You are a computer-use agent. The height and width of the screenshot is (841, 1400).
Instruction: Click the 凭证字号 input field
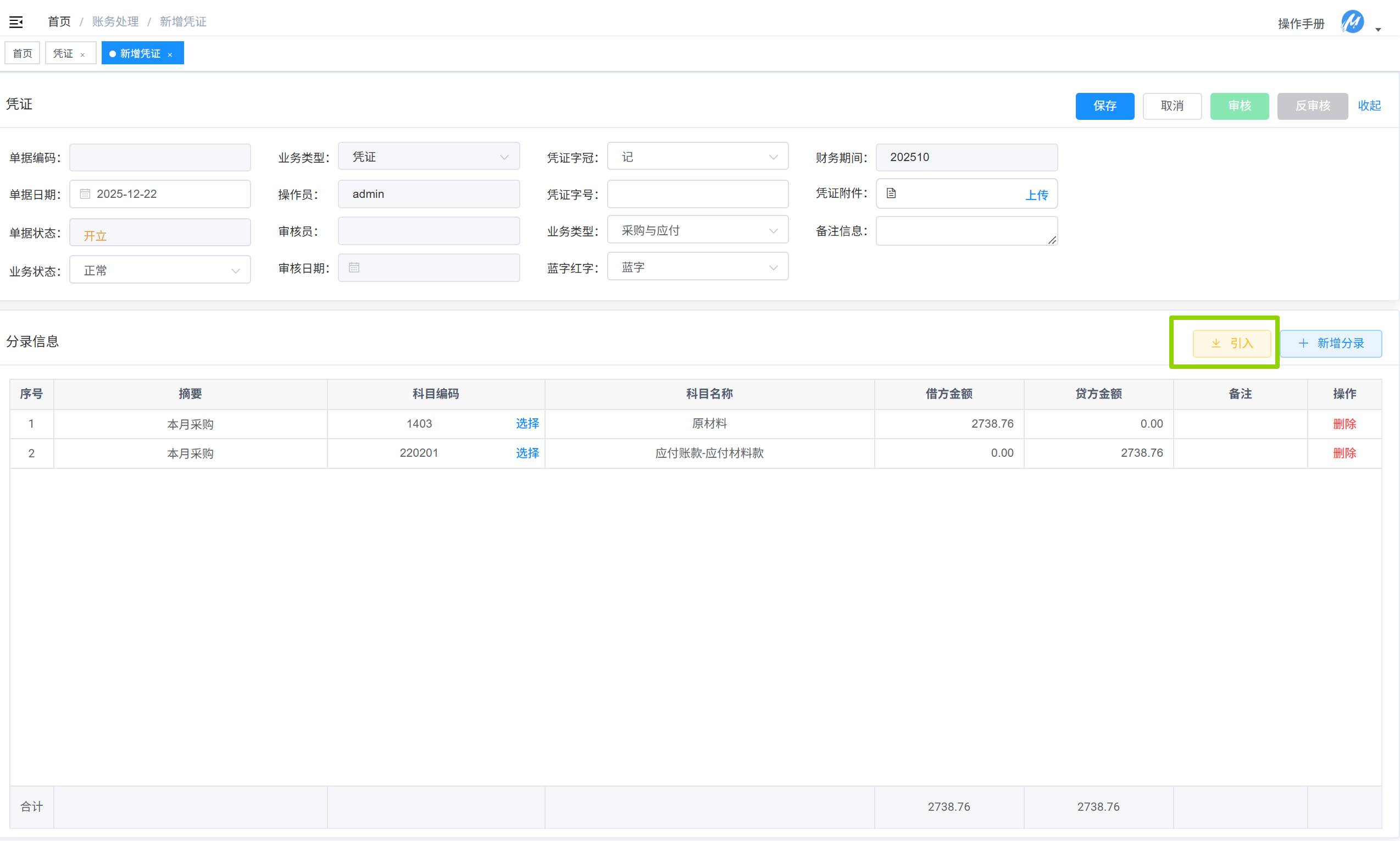[697, 194]
